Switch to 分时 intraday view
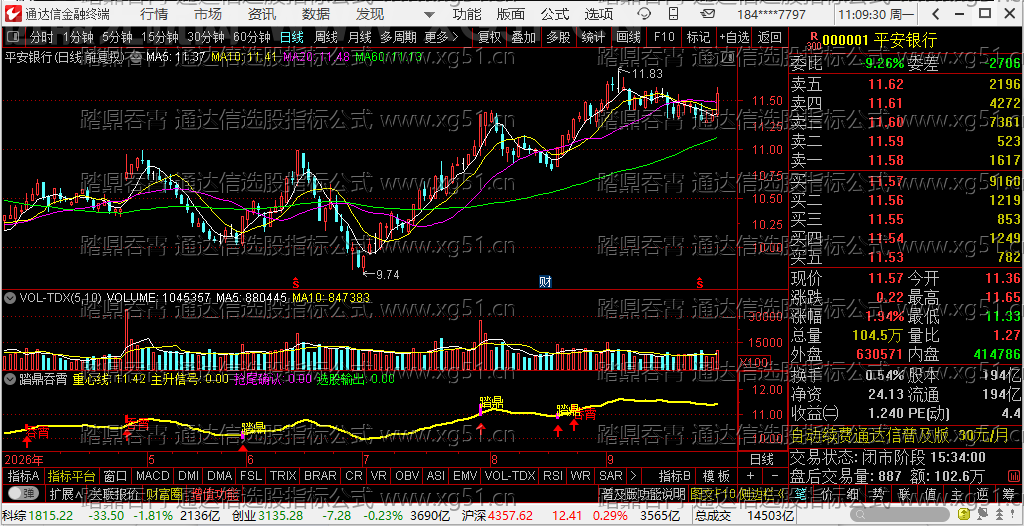The width and height of the screenshot is (1024, 526). pyautogui.click(x=42, y=37)
